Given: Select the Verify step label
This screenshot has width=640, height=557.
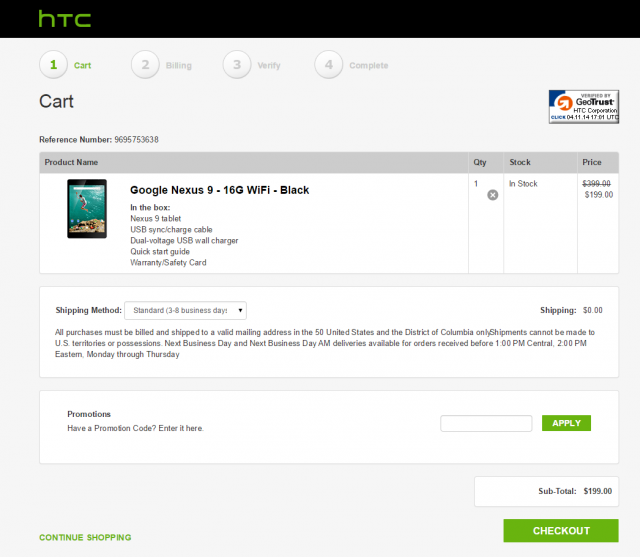Looking at the screenshot, I should coord(268,66).
